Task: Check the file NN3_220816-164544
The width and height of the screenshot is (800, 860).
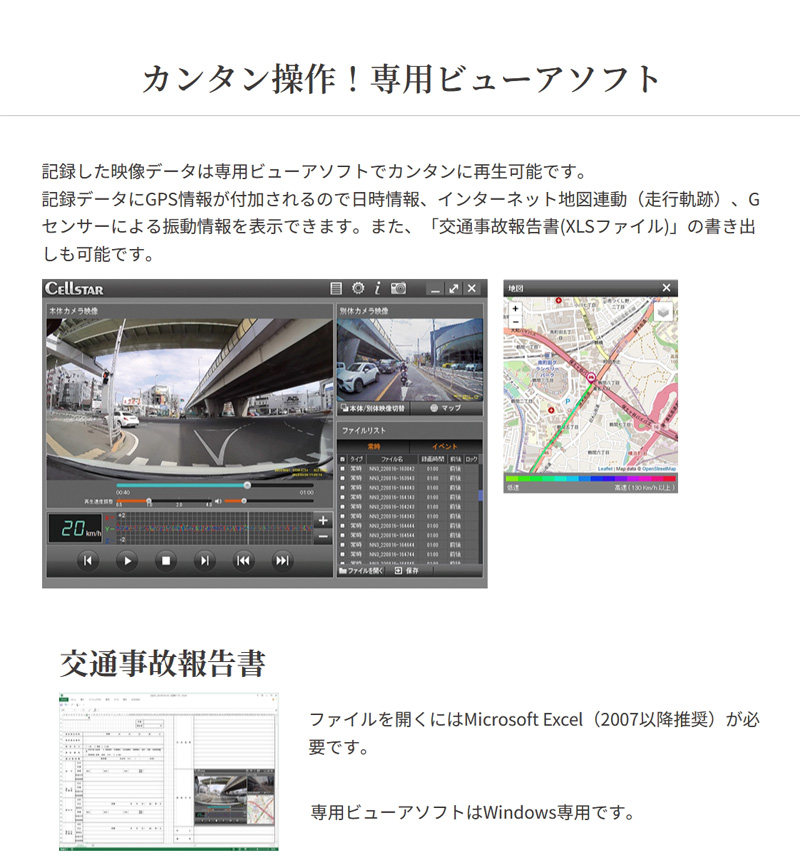Action: pyautogui.click(x=343, y=535)
